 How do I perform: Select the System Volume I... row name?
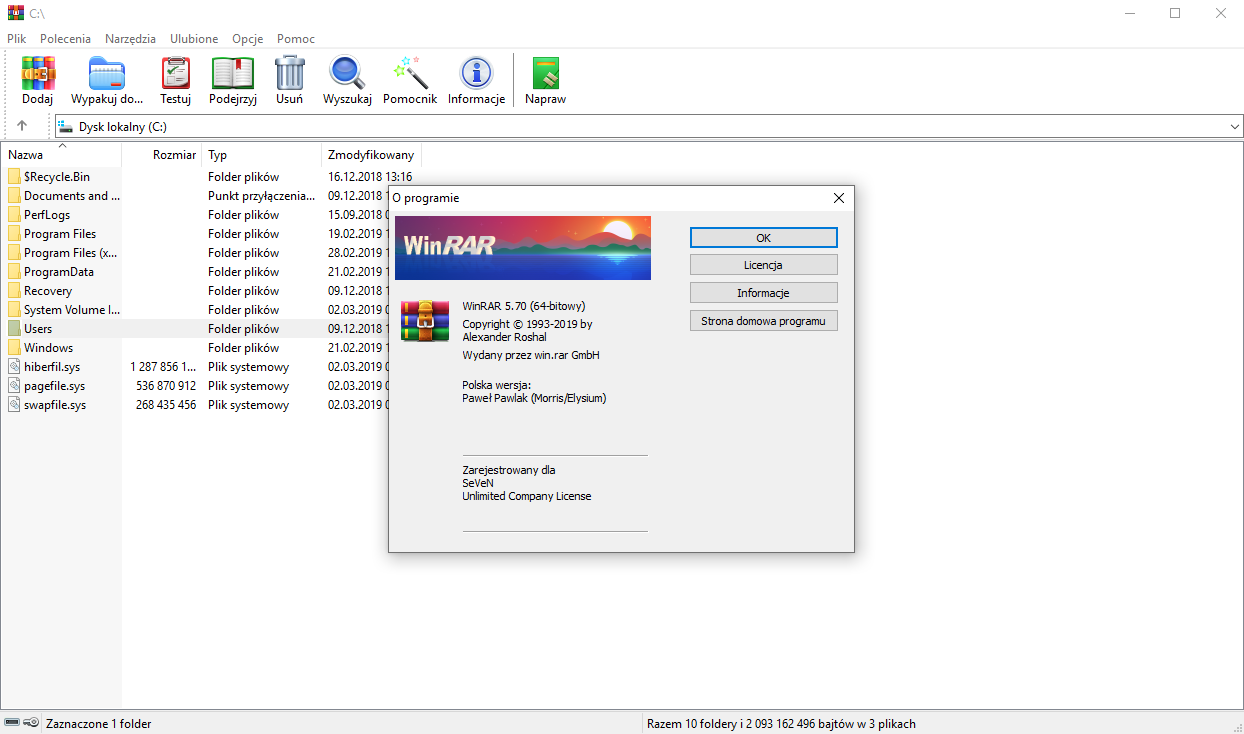72,310
